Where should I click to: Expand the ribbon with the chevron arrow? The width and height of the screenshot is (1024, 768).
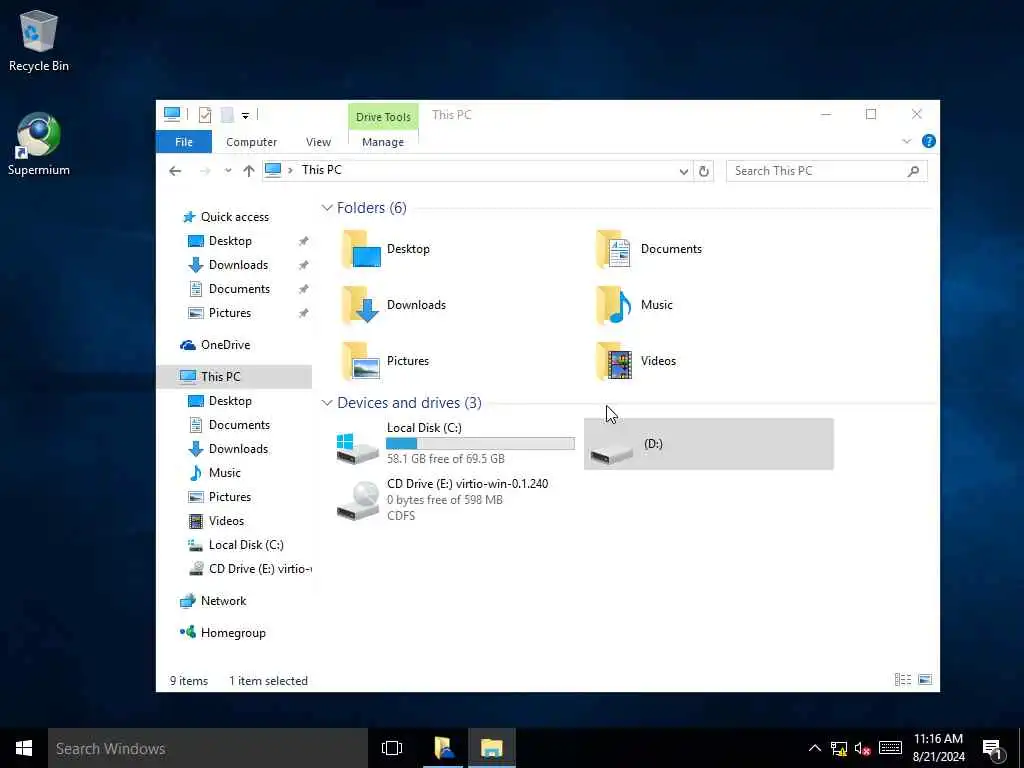(x=906, y=141)
